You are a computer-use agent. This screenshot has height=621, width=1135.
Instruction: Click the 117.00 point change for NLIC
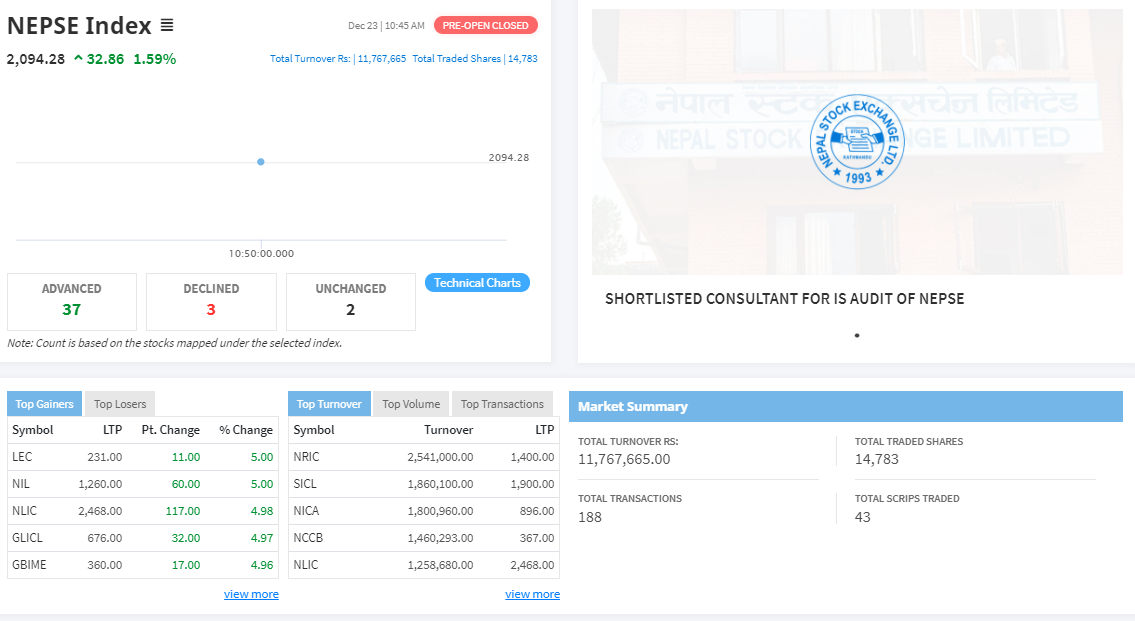click(183, 511)
